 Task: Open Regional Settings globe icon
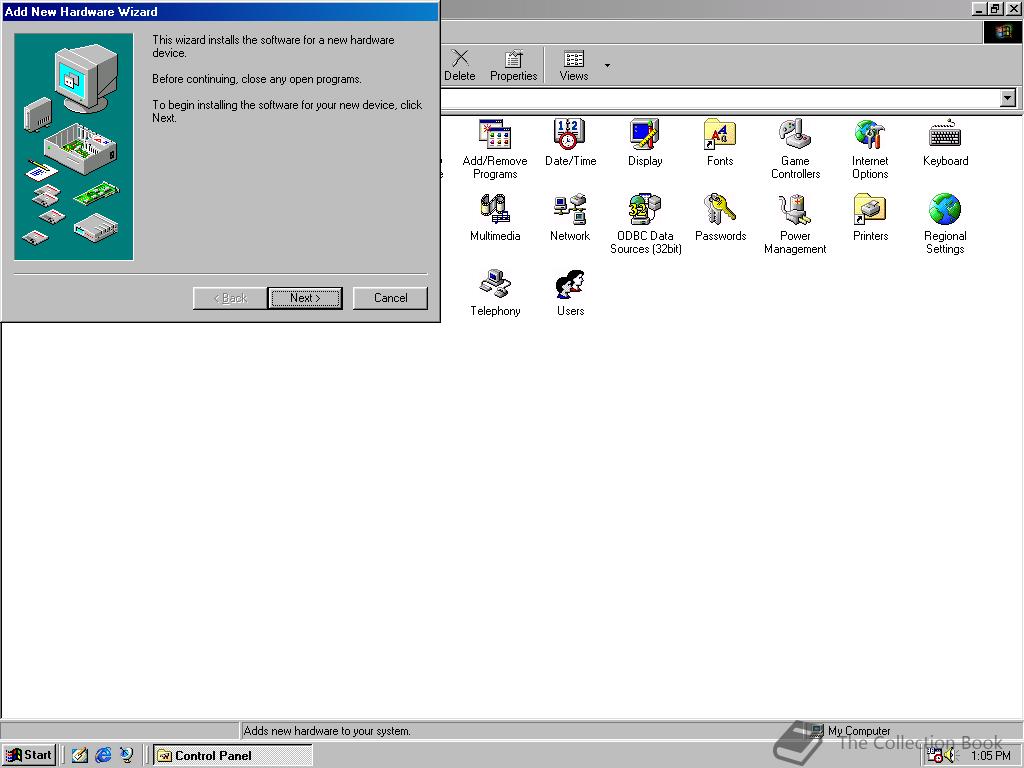coord(945,224)
